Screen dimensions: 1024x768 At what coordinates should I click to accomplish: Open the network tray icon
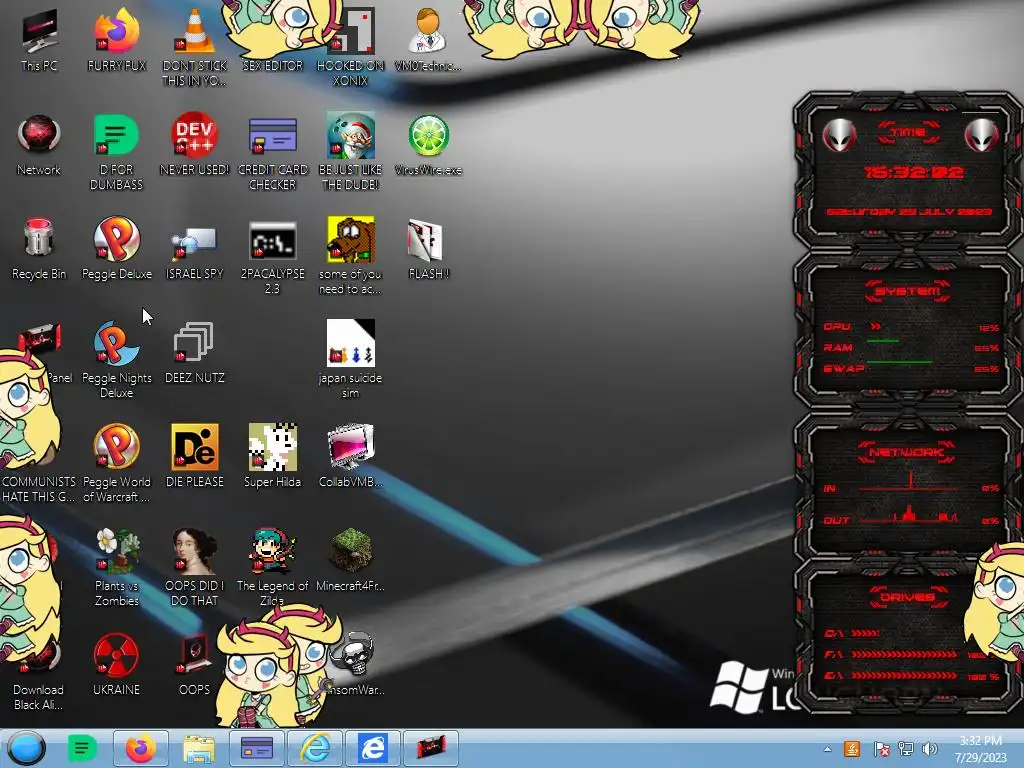click(x=906, y=749)
